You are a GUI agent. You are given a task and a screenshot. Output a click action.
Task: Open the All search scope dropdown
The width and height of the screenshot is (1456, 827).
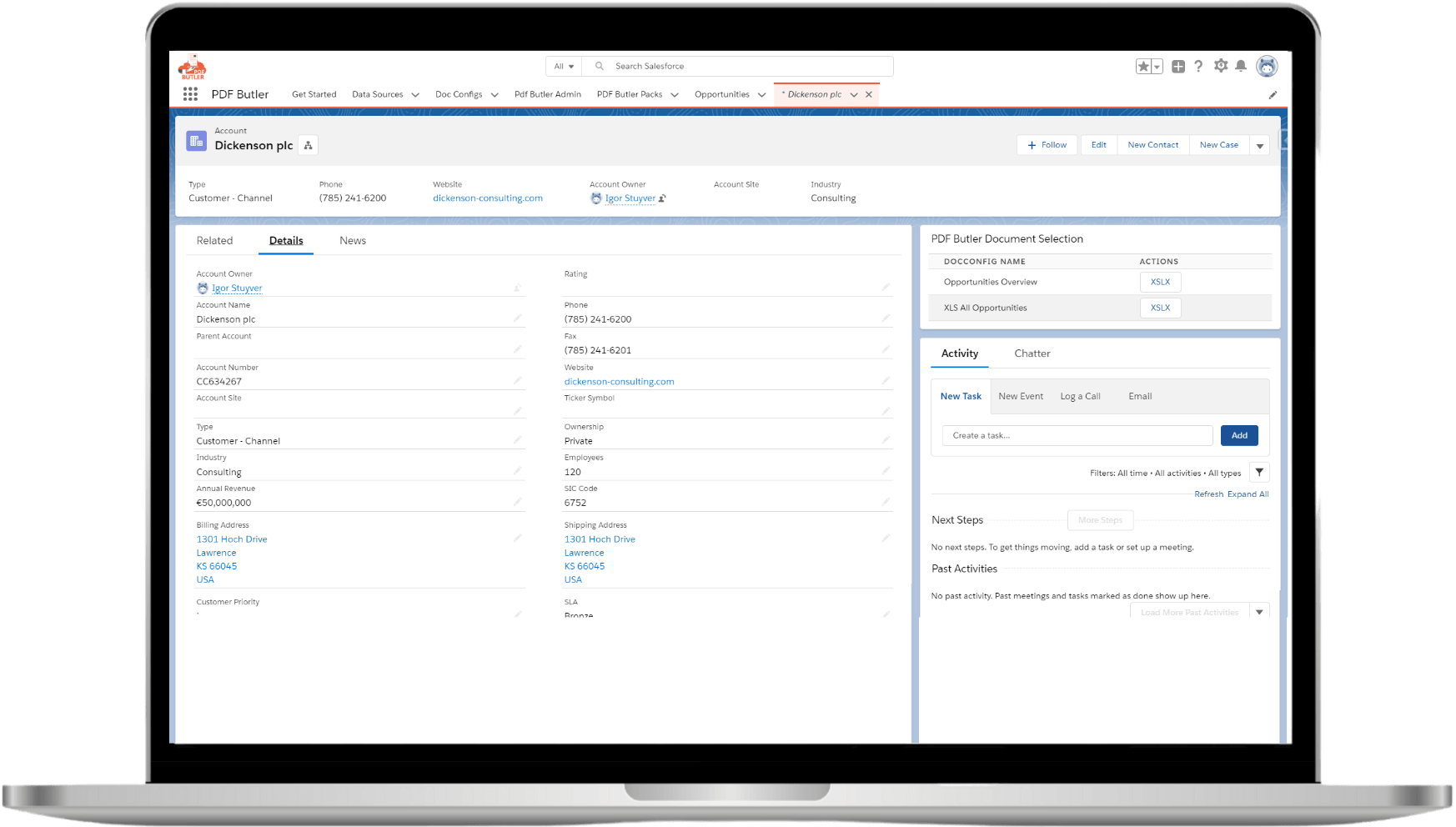(564, 67)
